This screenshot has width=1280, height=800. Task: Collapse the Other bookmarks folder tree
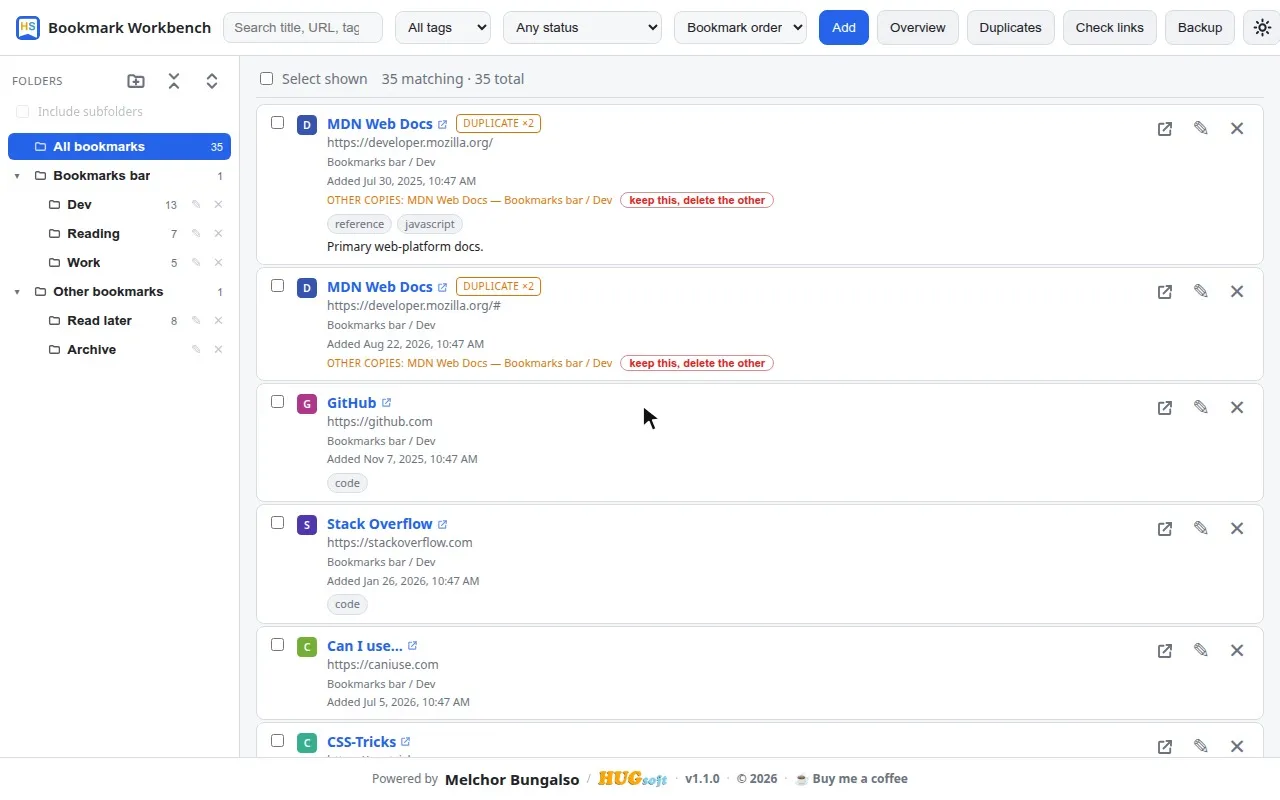pos(17,292)
